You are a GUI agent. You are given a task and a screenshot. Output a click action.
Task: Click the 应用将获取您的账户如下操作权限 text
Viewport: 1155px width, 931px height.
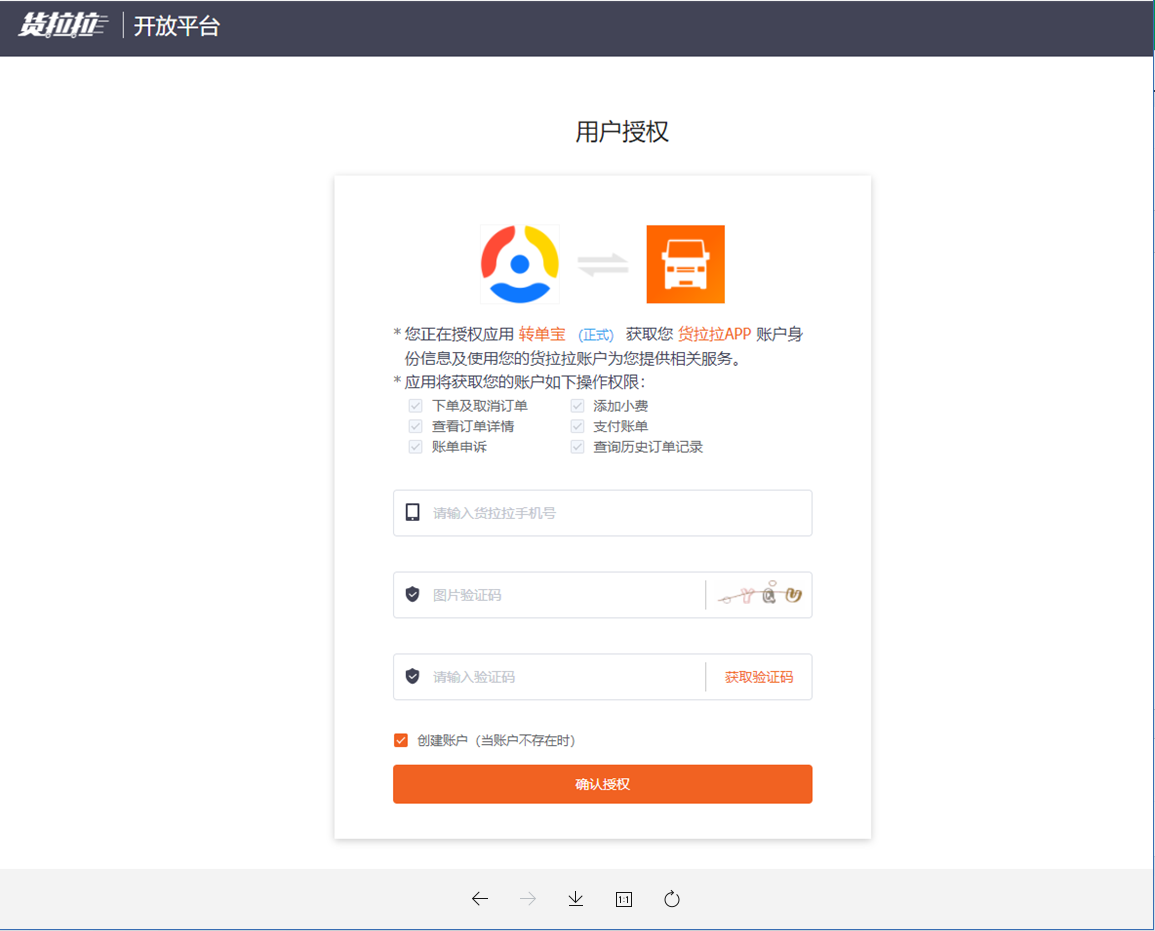(524, 382)
